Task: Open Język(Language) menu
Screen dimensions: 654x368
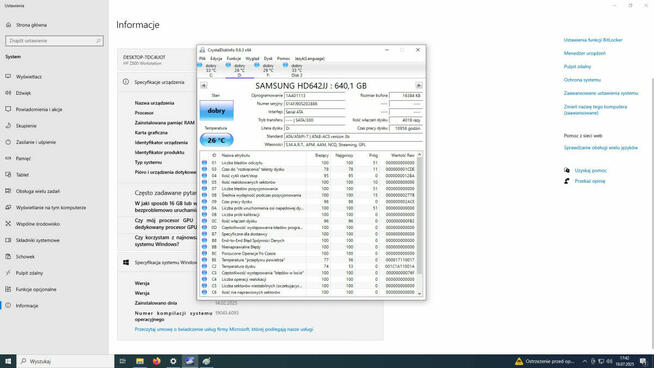Action: 309,59
